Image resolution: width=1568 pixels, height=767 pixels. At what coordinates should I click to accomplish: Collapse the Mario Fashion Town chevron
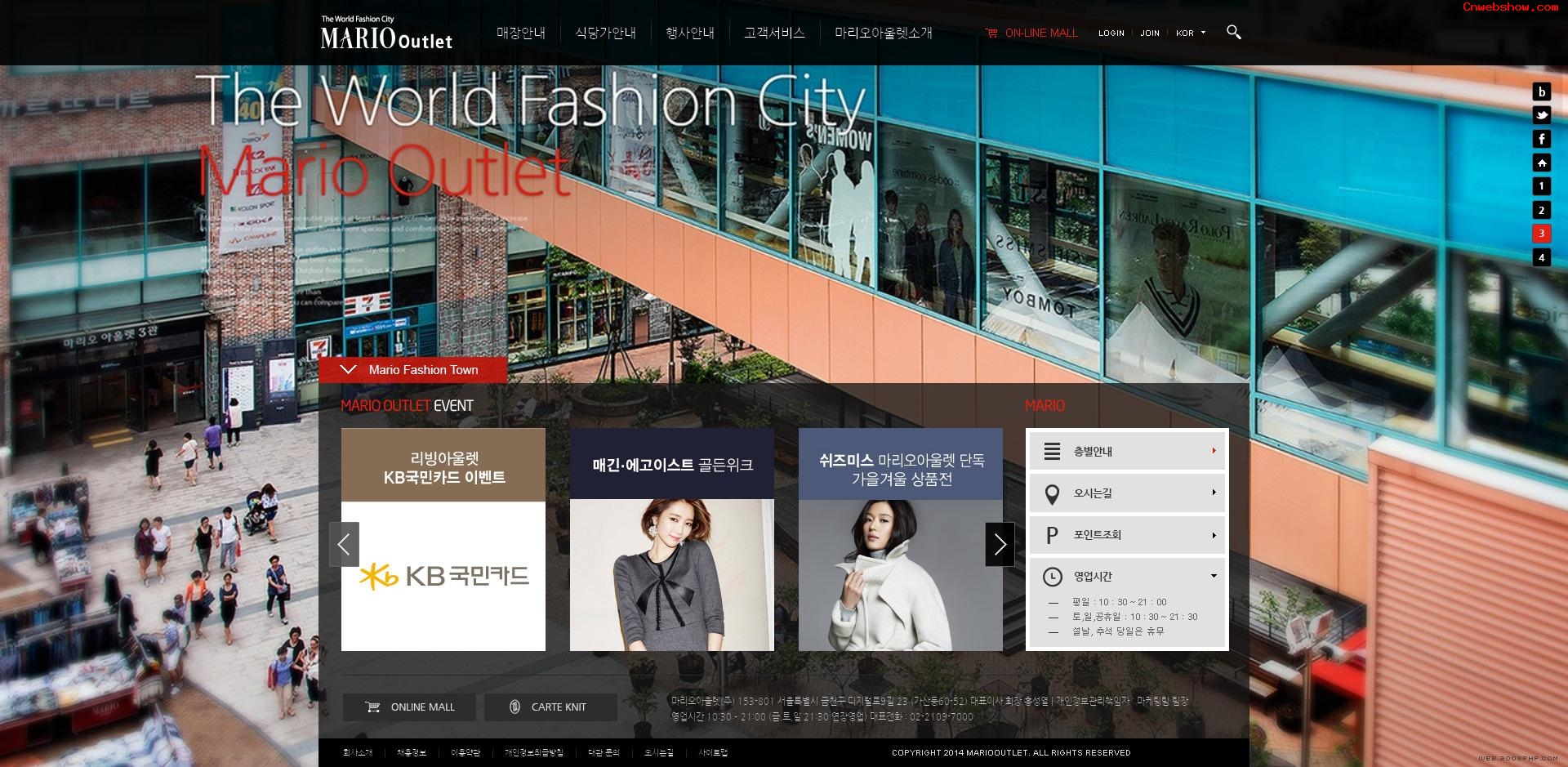(x=349, y=369)
